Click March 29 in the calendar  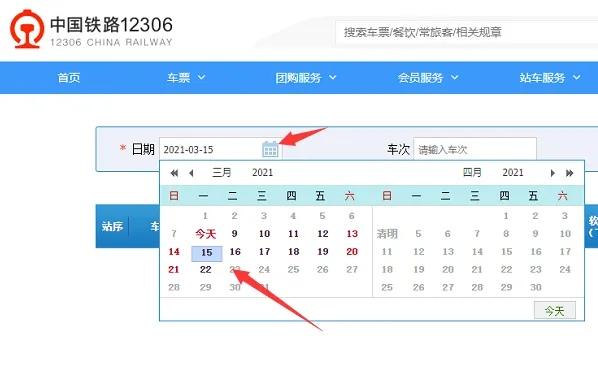206,287
